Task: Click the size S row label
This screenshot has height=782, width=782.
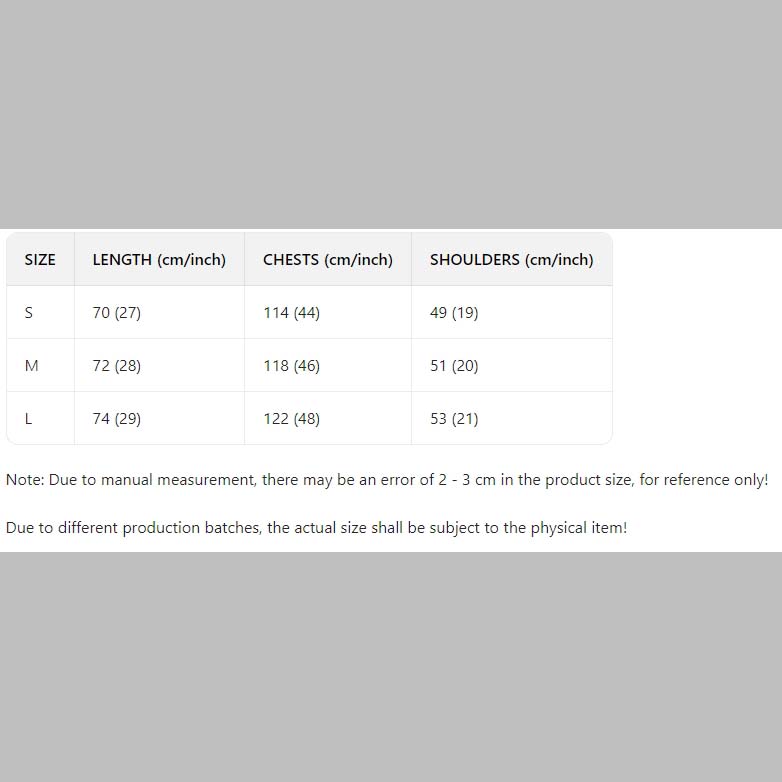Action: click(29, 313)
